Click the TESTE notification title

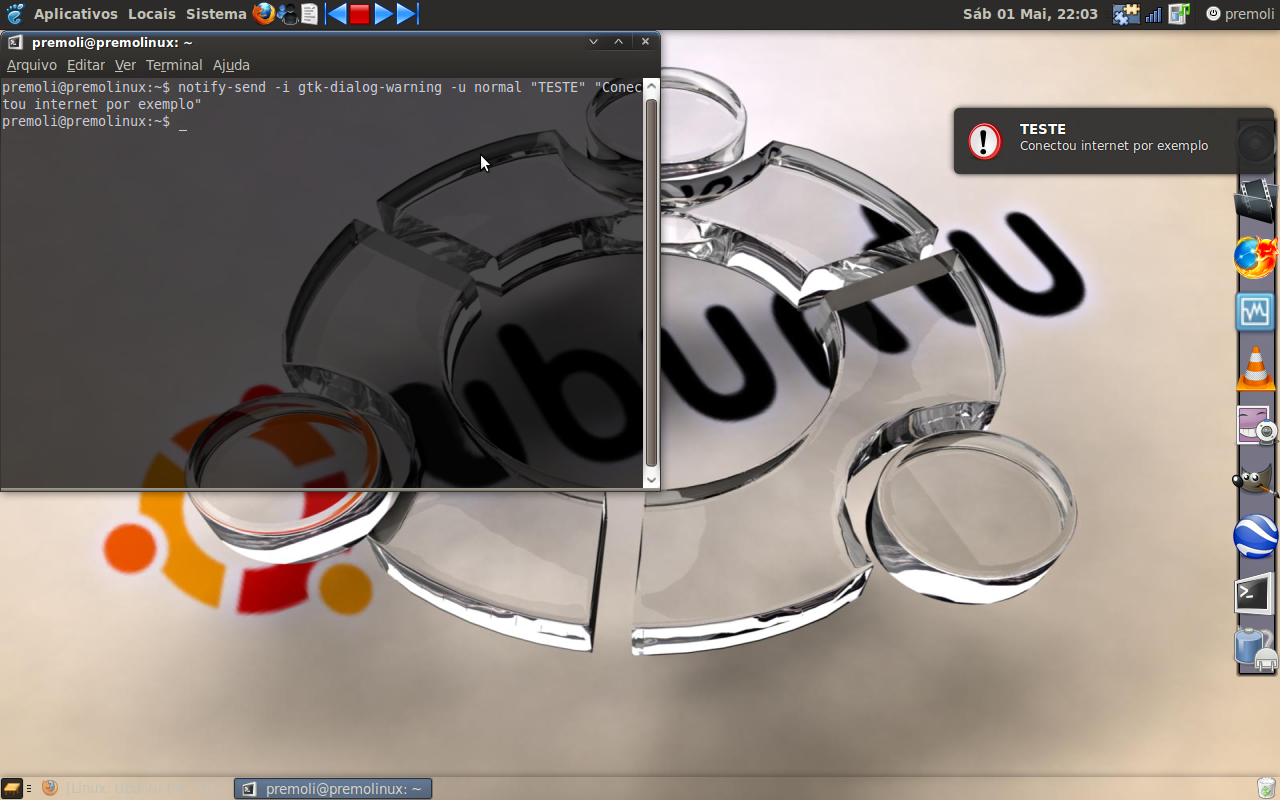1043,129
